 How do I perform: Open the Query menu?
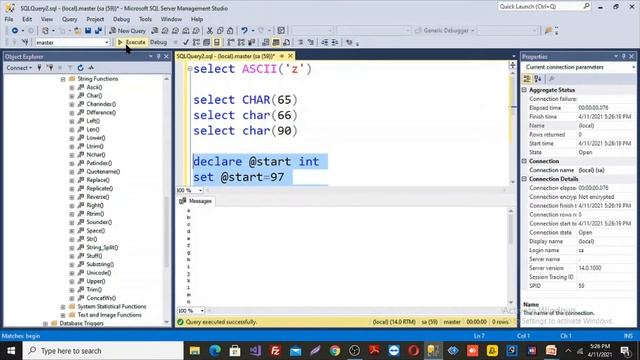[69, 19]
